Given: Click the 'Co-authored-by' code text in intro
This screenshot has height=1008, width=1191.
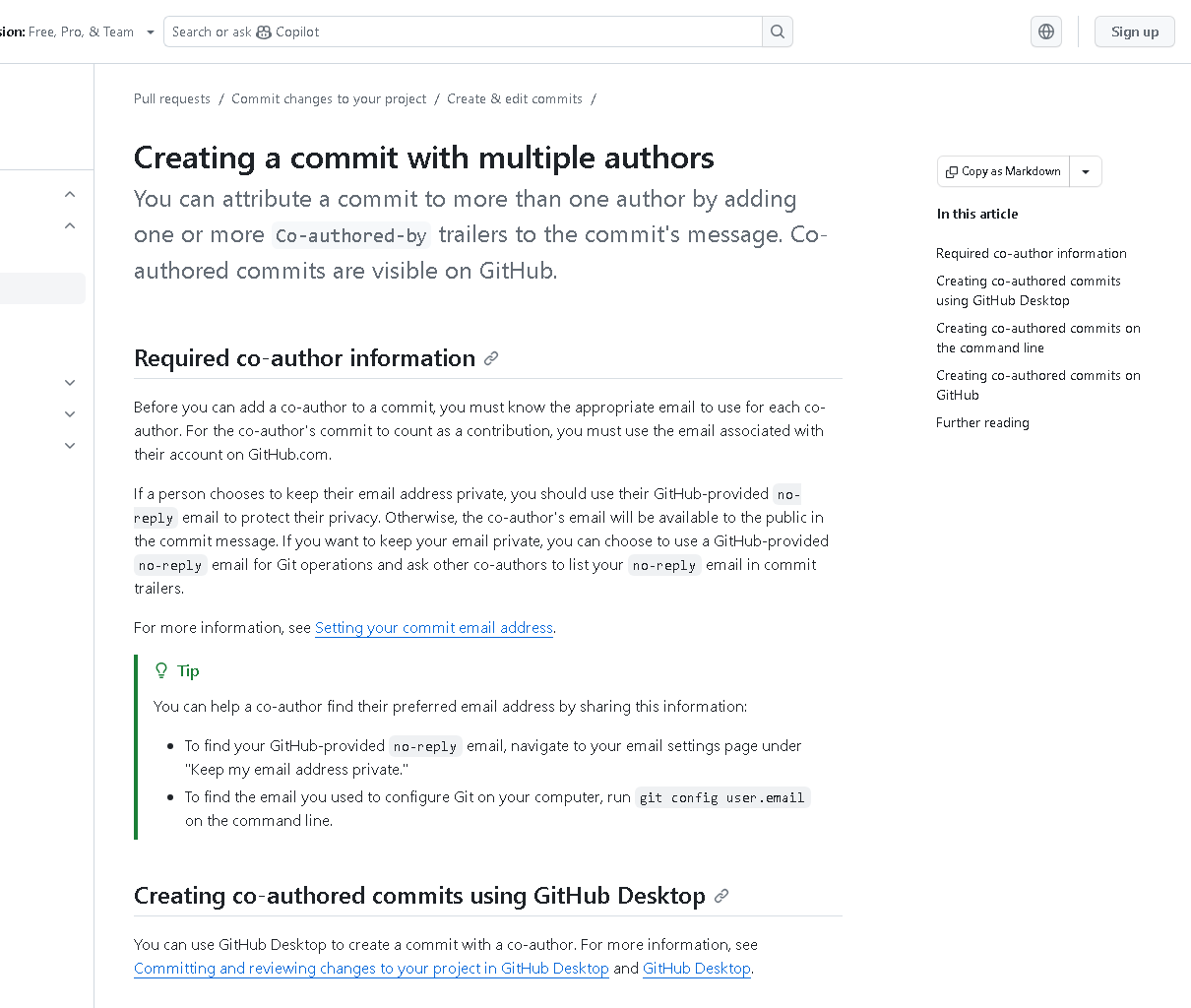Looking at the screenshot, I should (351, 235).
